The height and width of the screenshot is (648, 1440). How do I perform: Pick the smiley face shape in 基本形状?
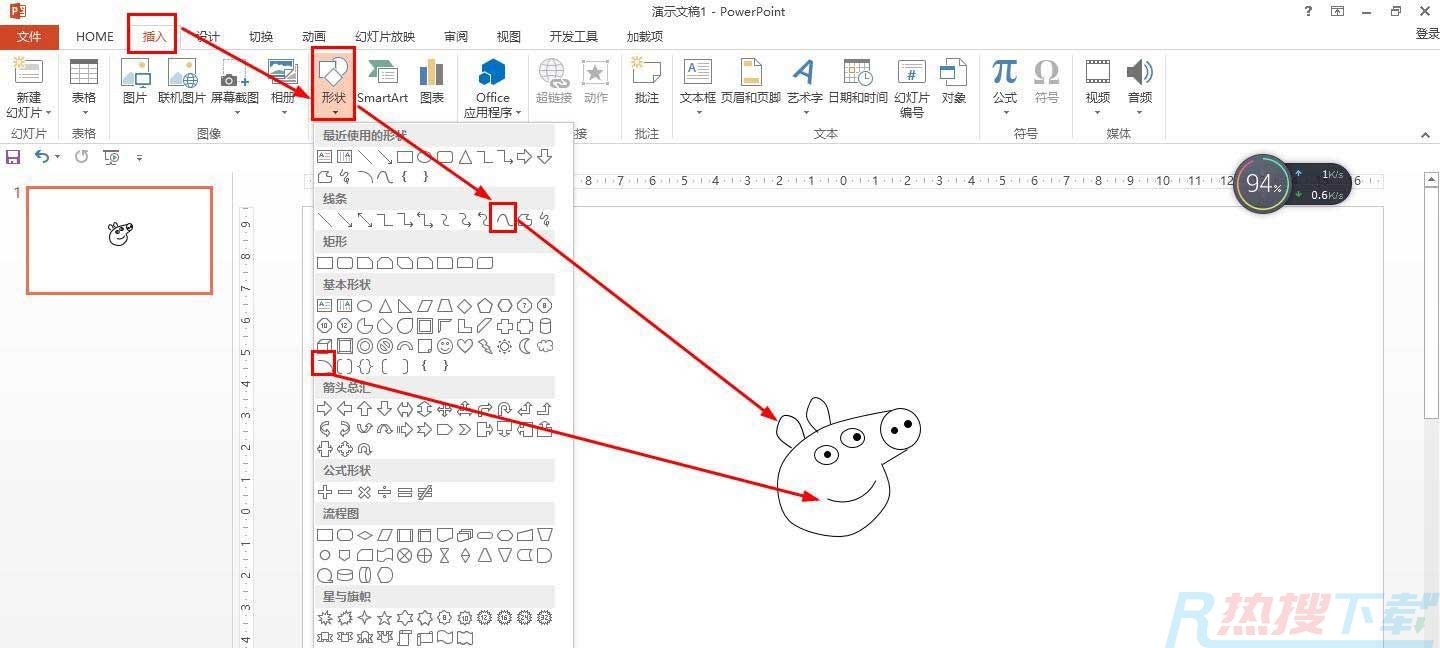(x=445, y=346)
